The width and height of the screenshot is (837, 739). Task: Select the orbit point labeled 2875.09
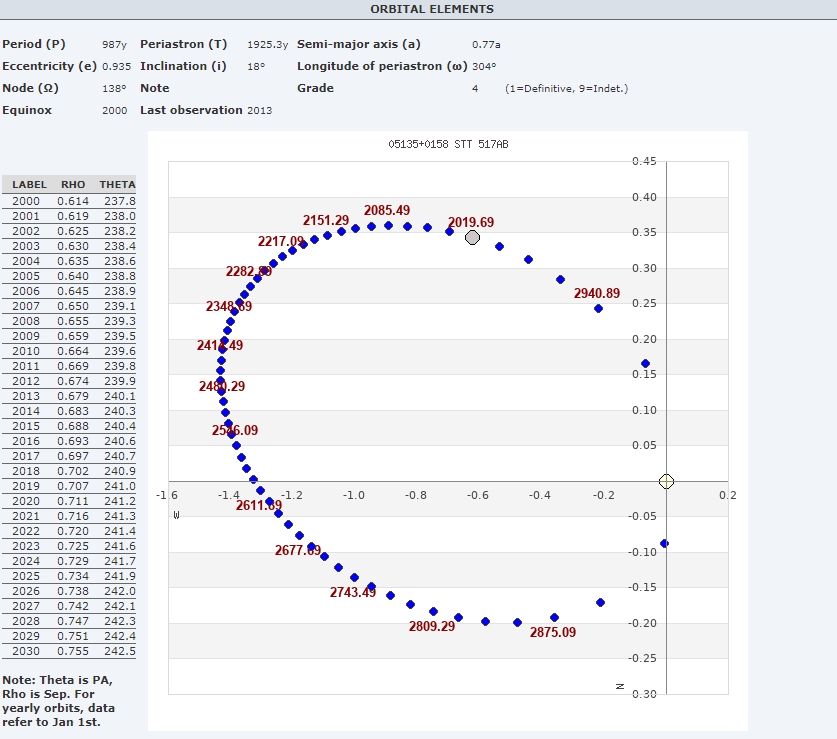(x=554, y=617)
